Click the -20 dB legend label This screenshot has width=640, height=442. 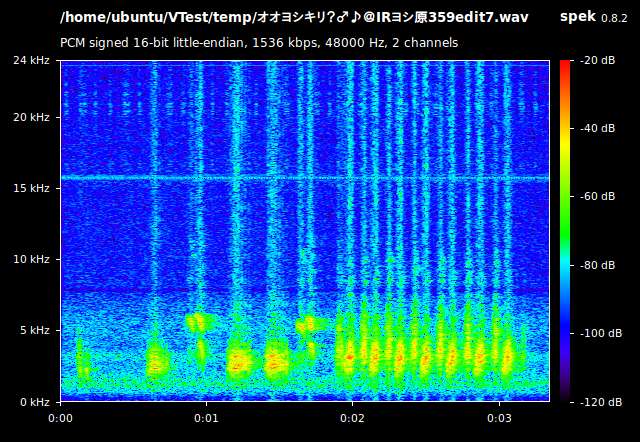[x=598, y=60]
